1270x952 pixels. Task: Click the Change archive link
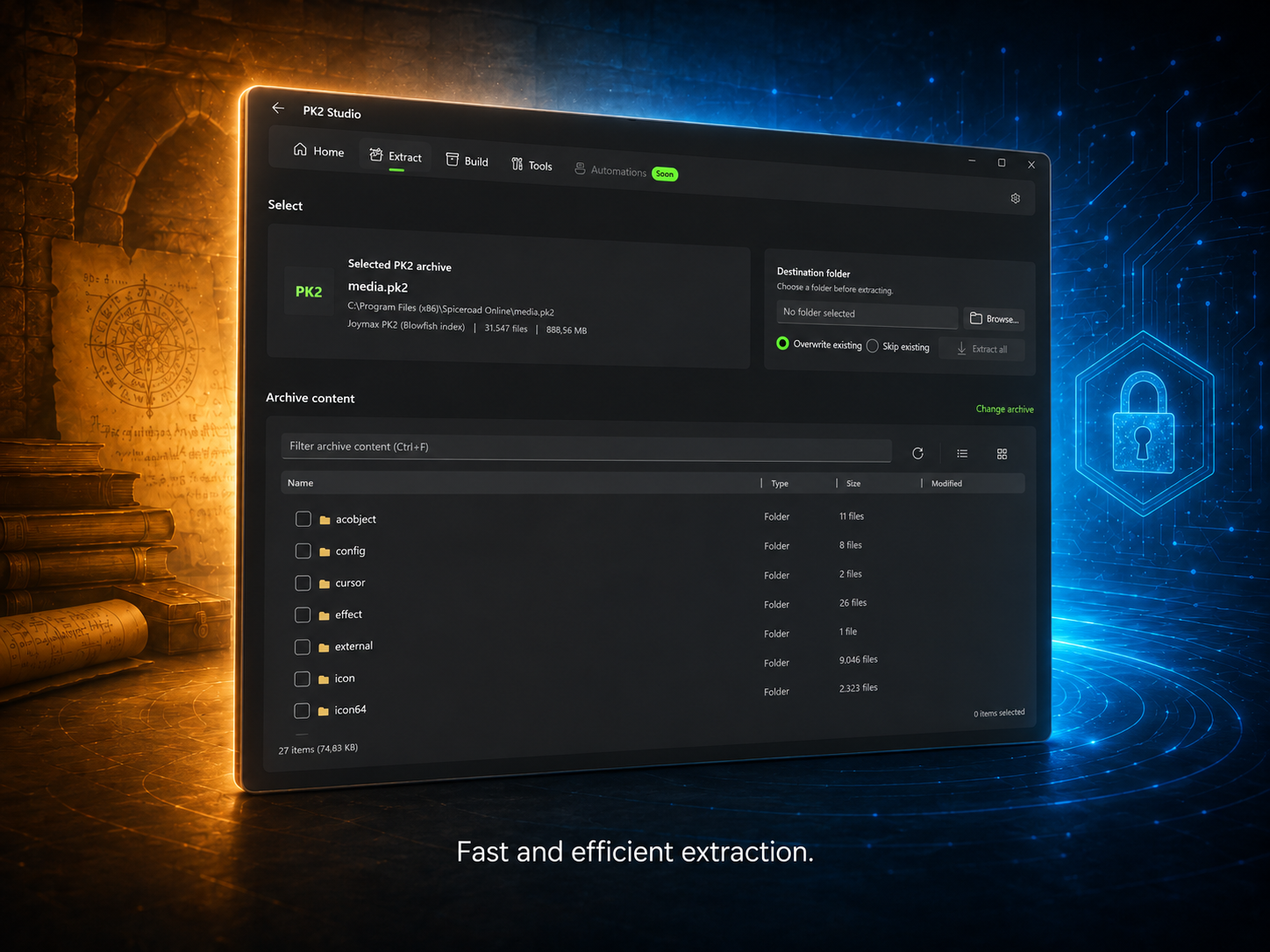coord(1004,409)
